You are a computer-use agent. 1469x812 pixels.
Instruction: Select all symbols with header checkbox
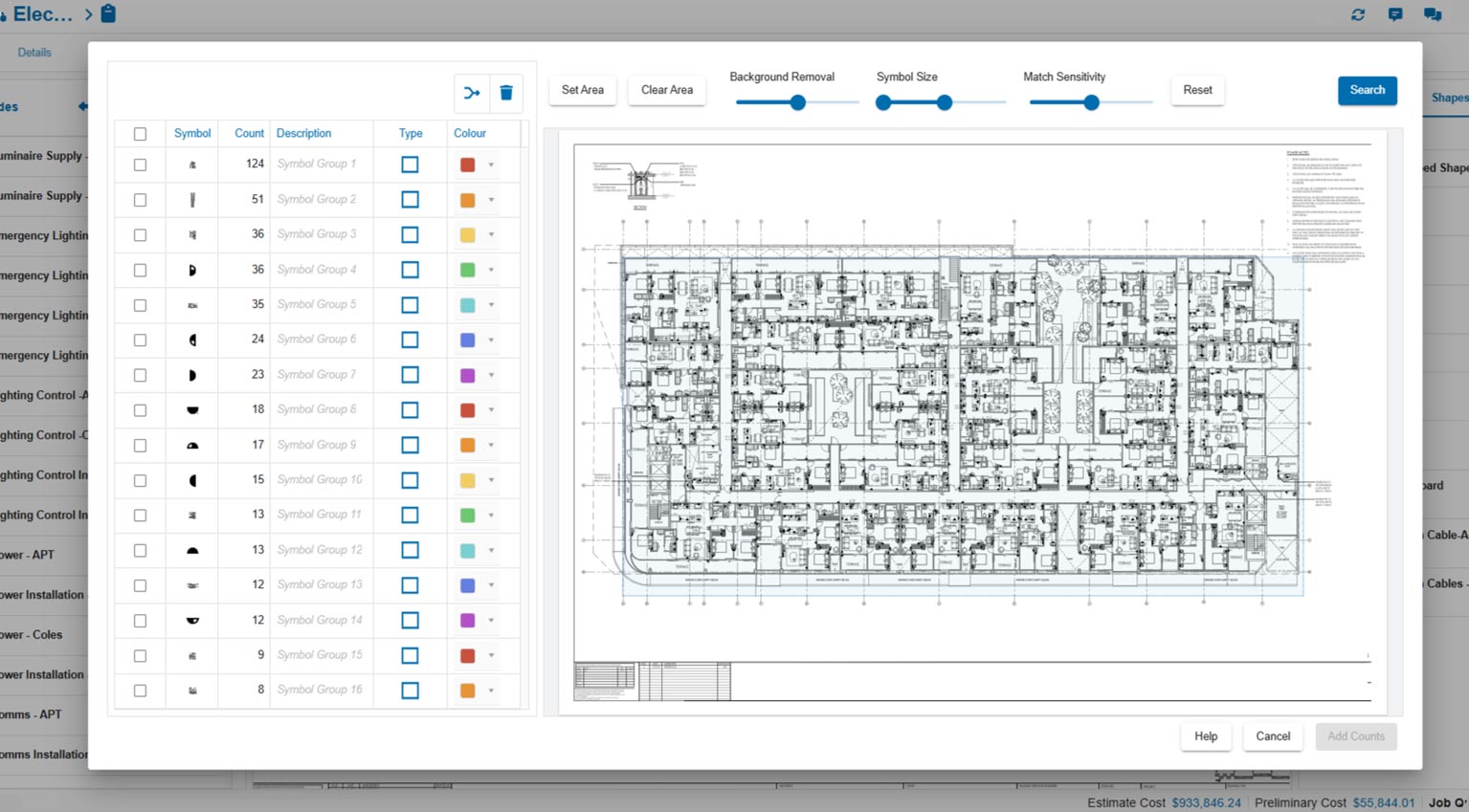[141, 134]
